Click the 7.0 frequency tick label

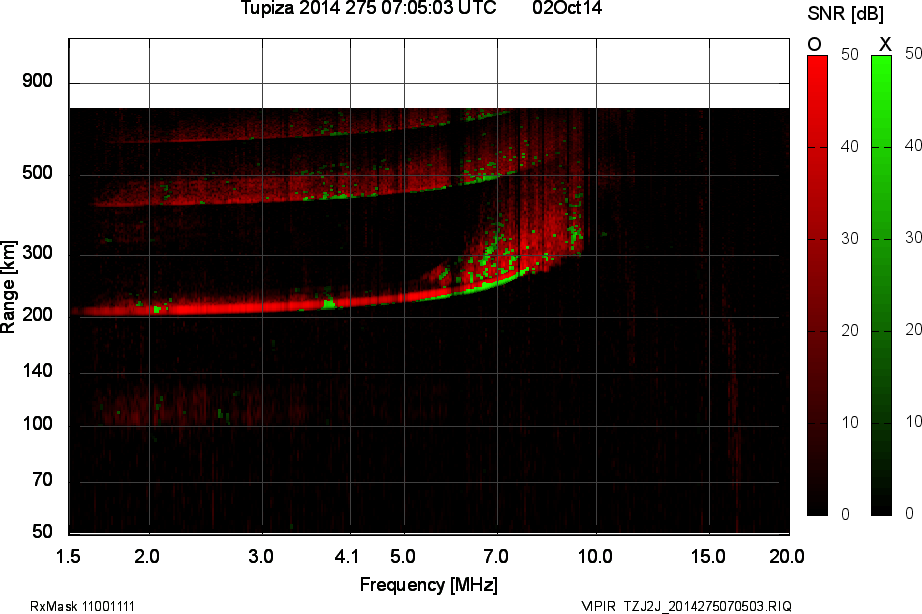point(497,555)
